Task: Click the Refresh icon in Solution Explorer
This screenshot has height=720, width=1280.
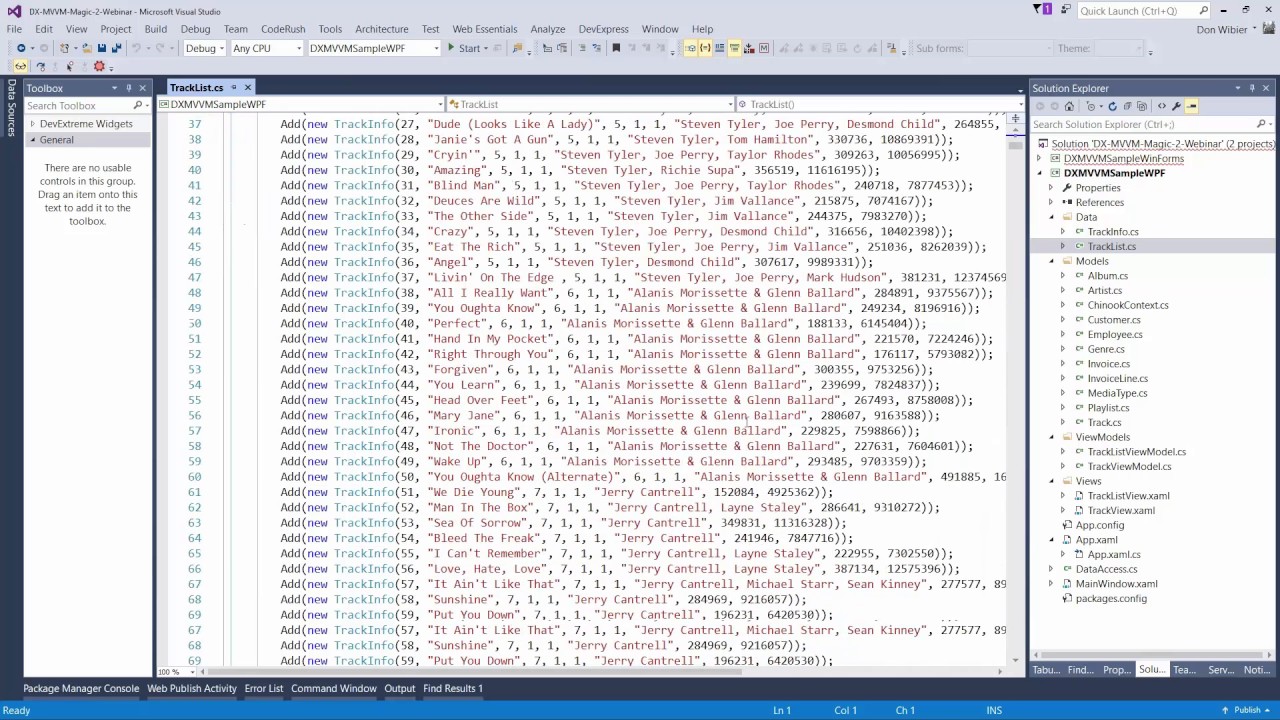Action: [x=1112, y=106]
